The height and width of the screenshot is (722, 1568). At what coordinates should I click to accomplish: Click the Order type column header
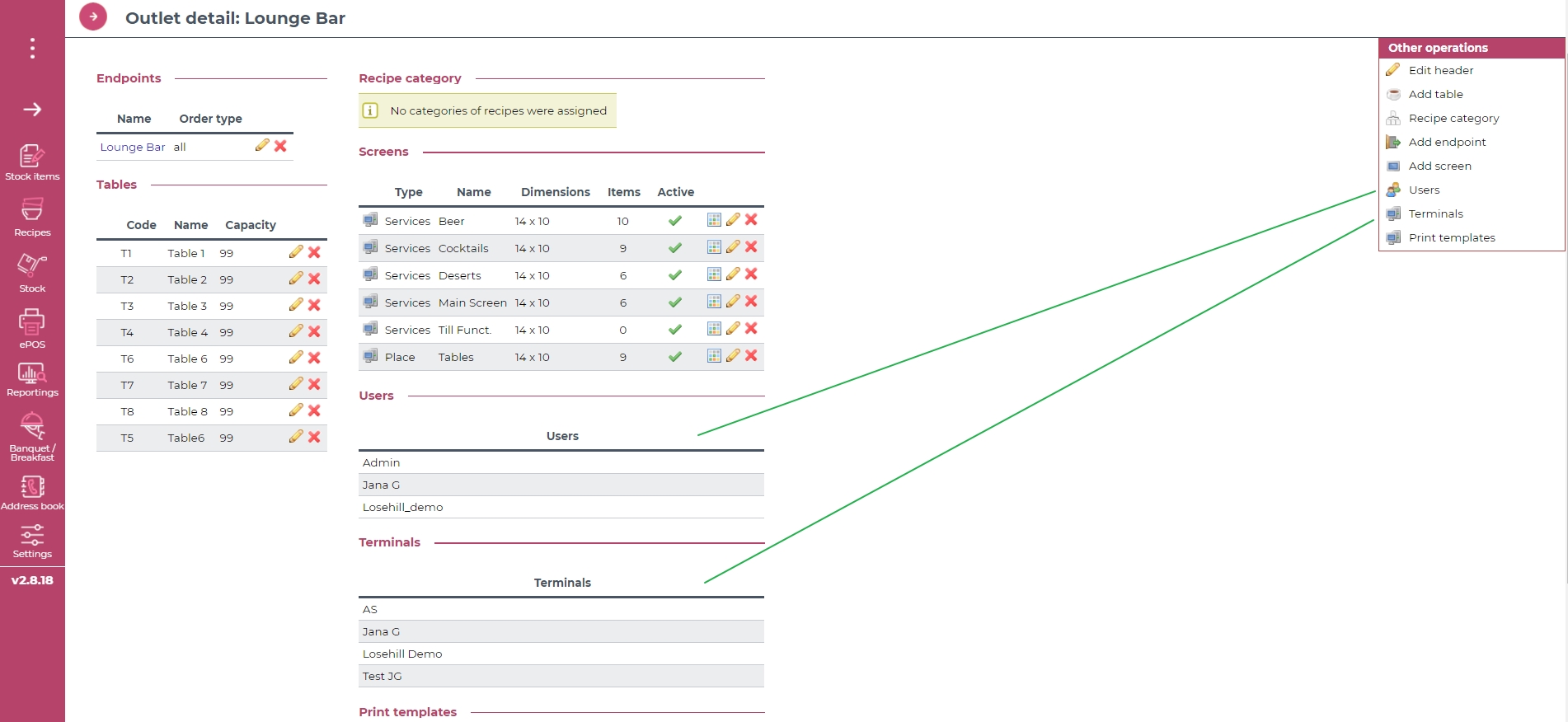211,119
